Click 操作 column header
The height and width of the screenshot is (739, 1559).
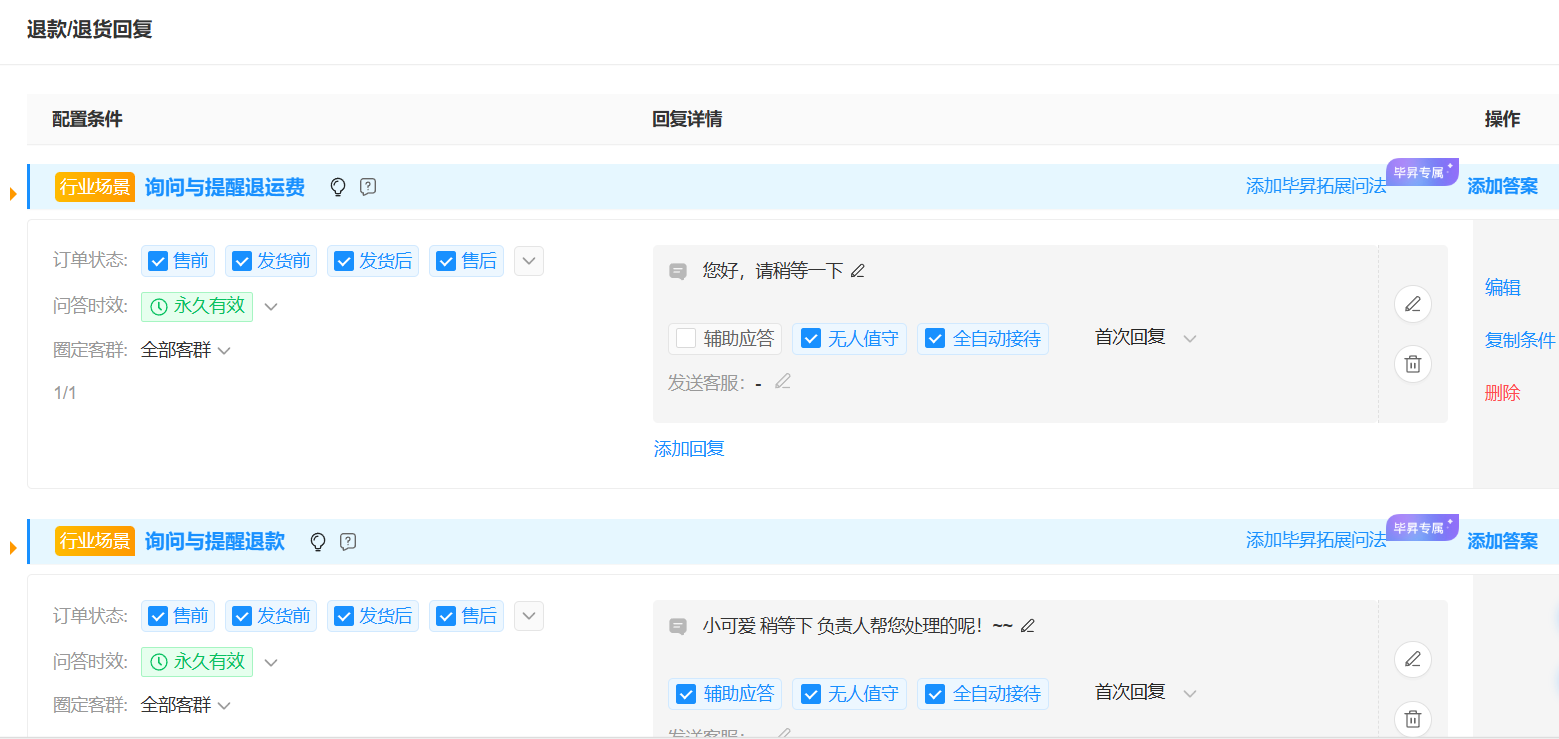1502,119
